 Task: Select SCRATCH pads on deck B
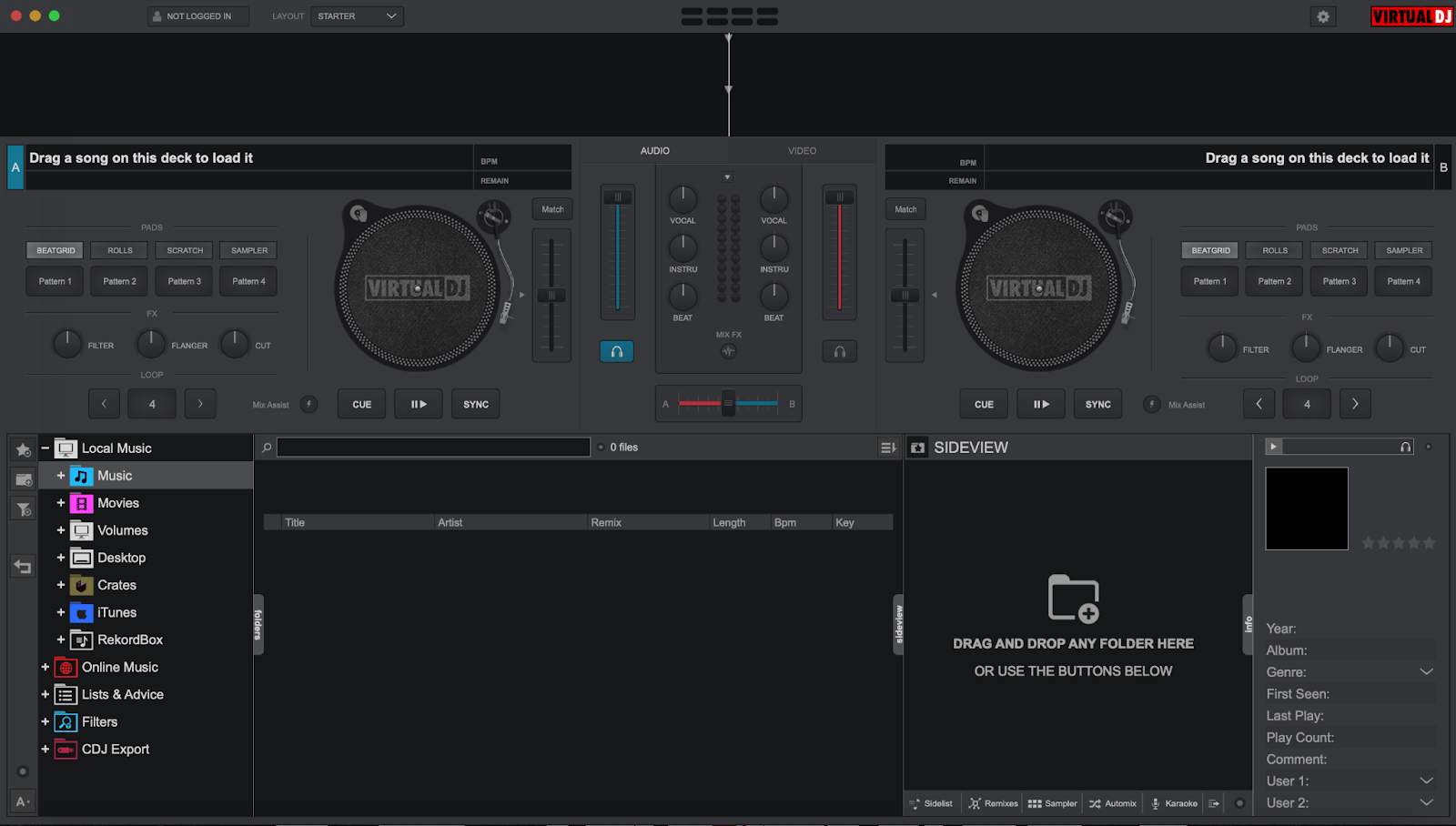(x=1340, y=250)
